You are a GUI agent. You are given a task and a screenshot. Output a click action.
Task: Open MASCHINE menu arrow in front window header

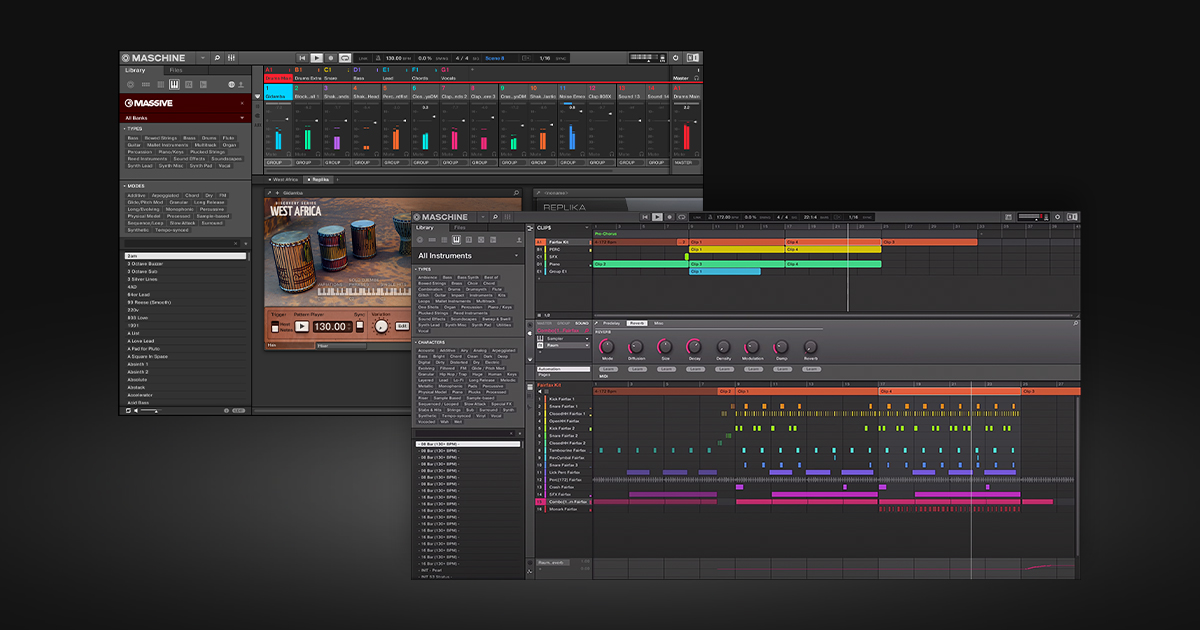coord(482,217)
